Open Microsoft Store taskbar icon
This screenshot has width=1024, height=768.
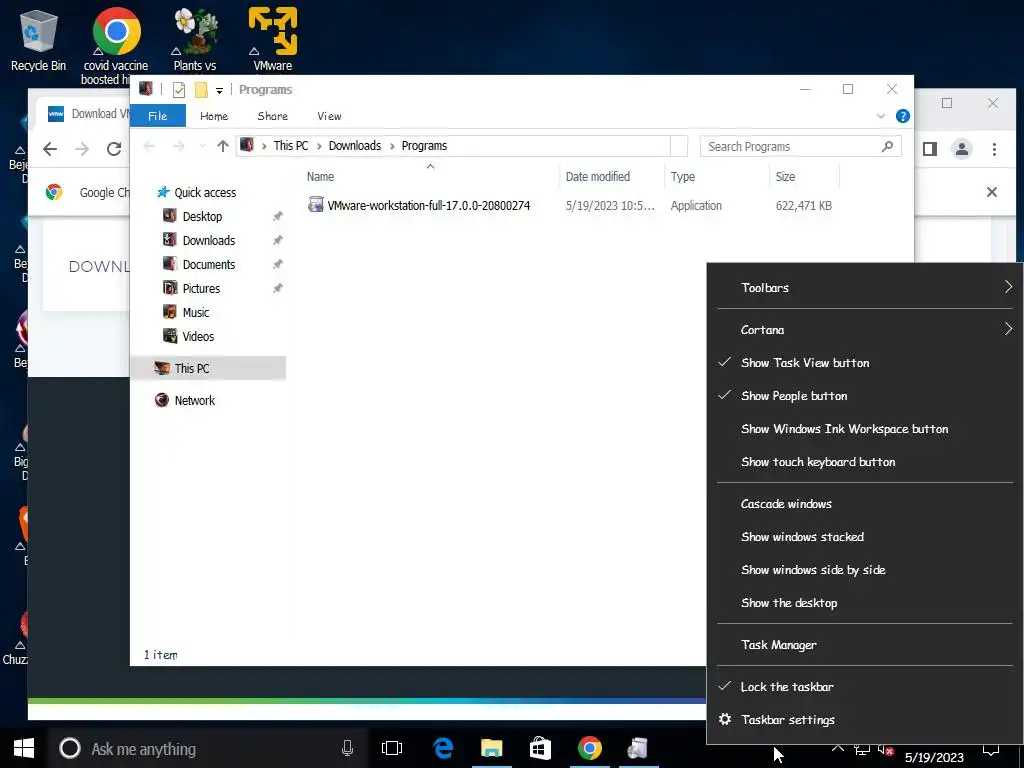[x=540, y=748]
